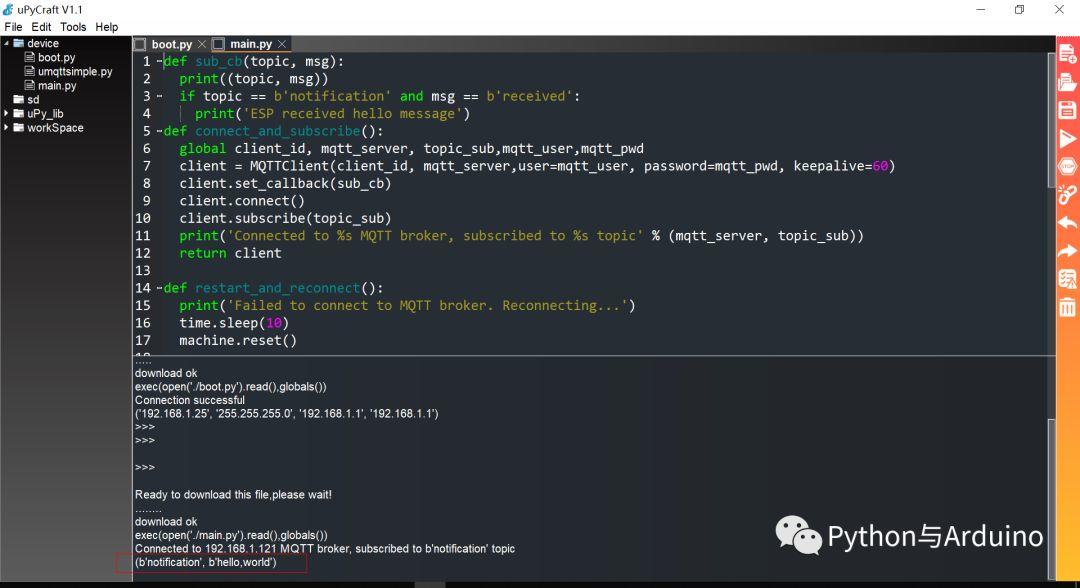This screenshot has height=588, width=1080.
Task: Click the workSpace folder icon
Action: point(19,127)
